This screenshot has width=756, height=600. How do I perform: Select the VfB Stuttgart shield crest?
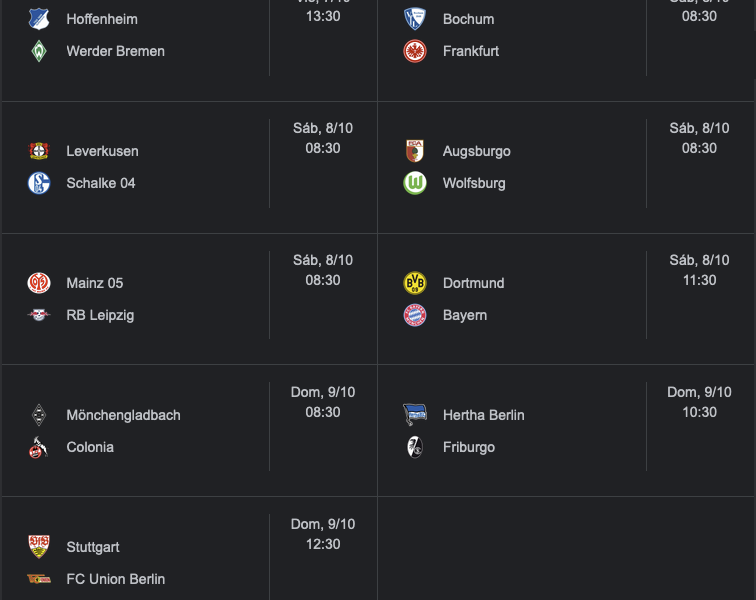click(x=39, y=547)
